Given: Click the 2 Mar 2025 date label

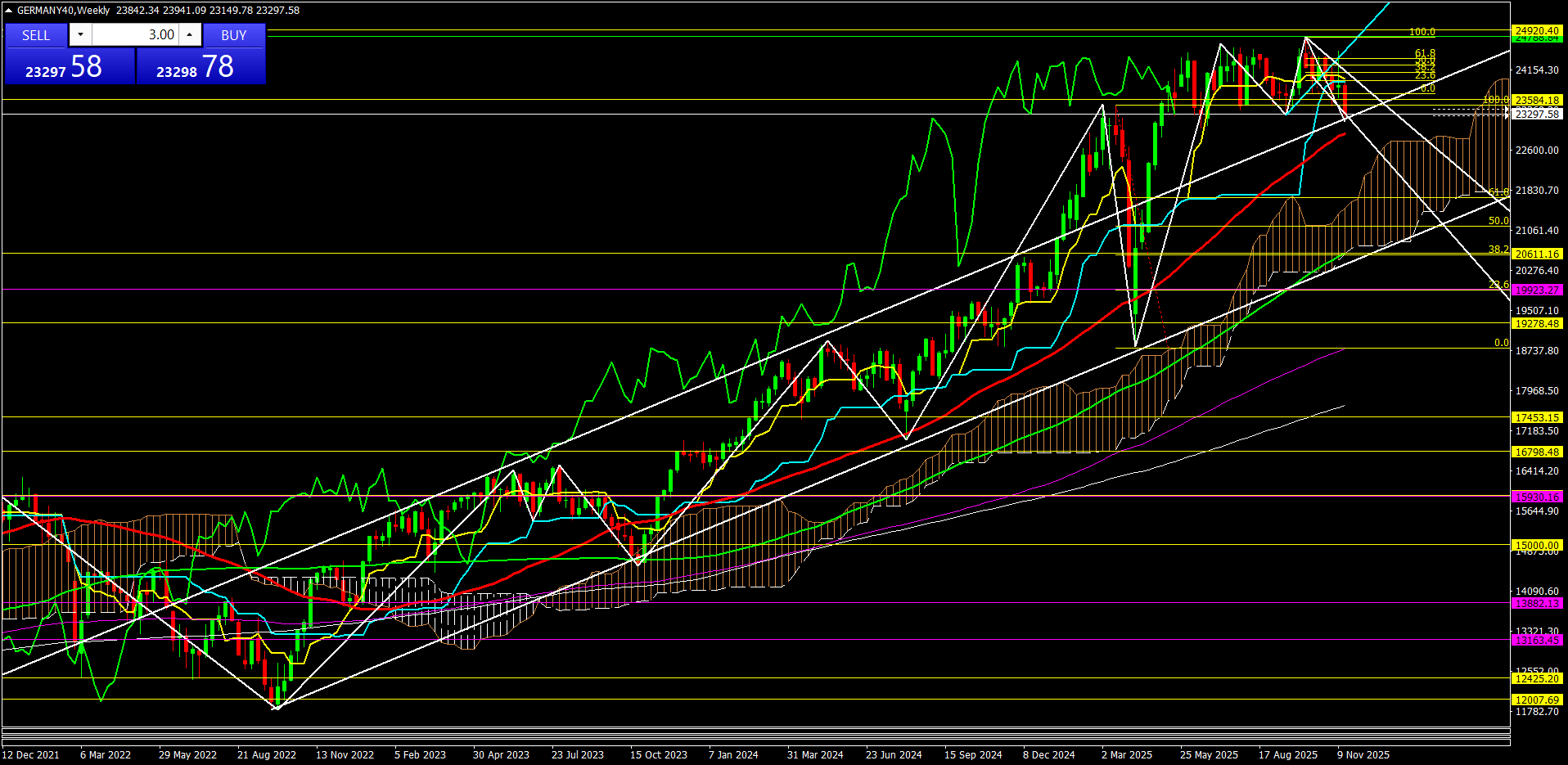Looking at the screenshot, I should 1126,755.
